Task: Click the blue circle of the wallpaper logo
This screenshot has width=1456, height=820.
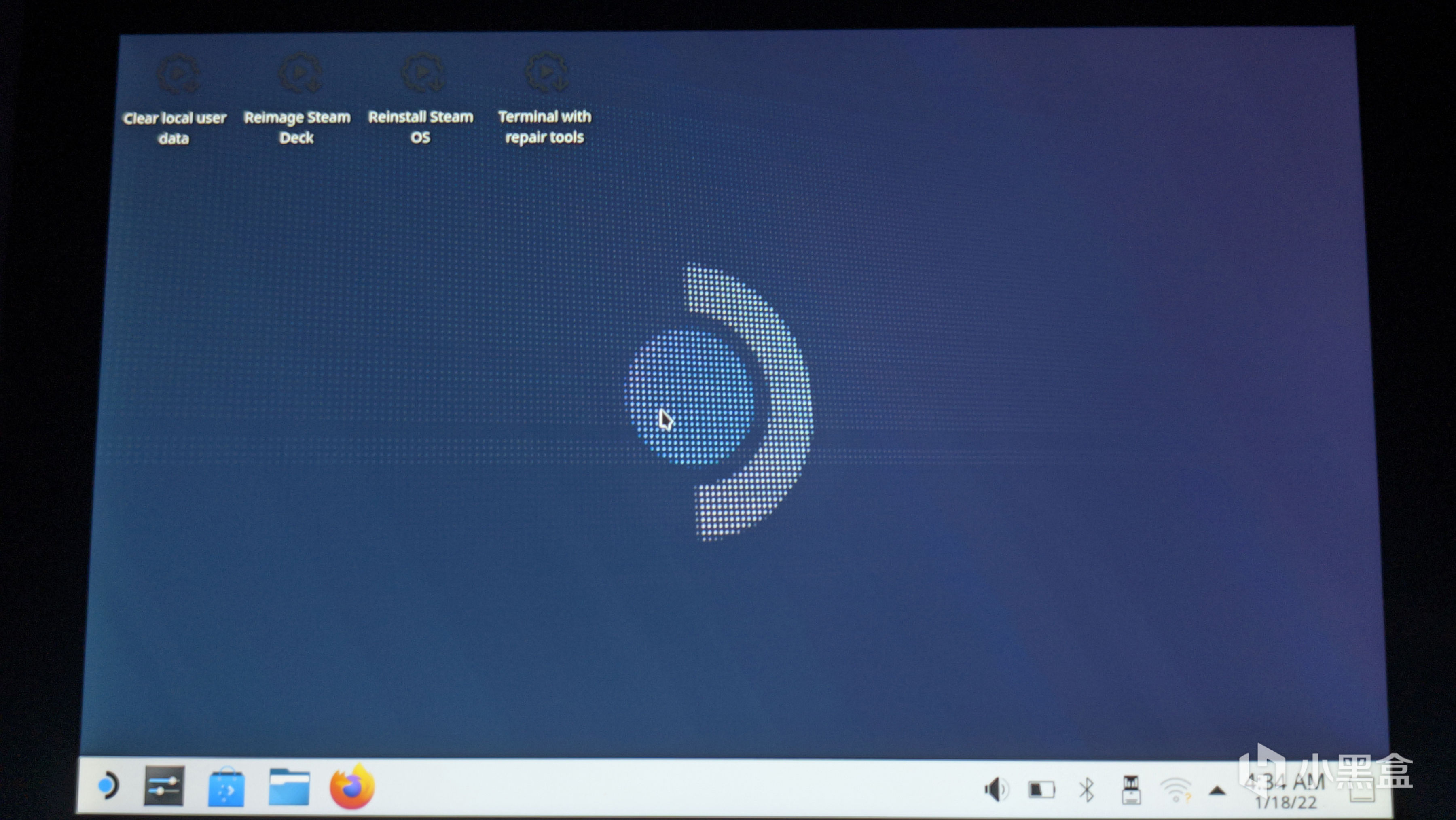Action: (x=690, y=397)
